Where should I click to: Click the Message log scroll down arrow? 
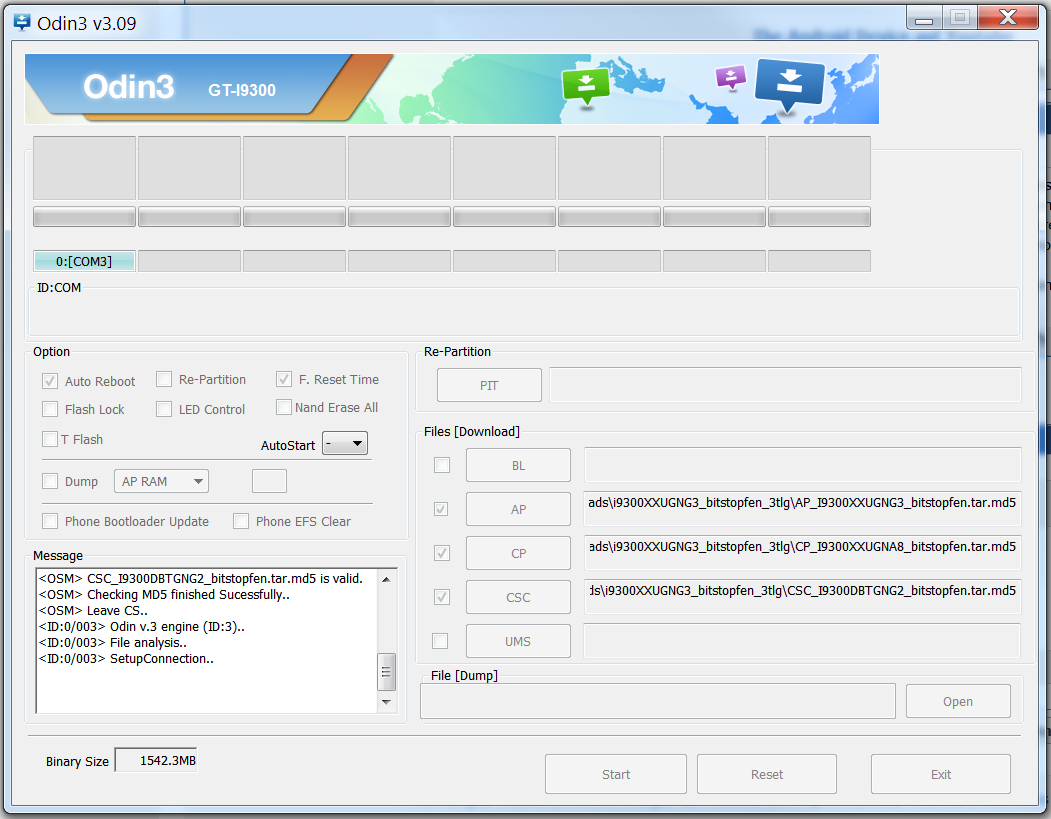pos(386,702)
